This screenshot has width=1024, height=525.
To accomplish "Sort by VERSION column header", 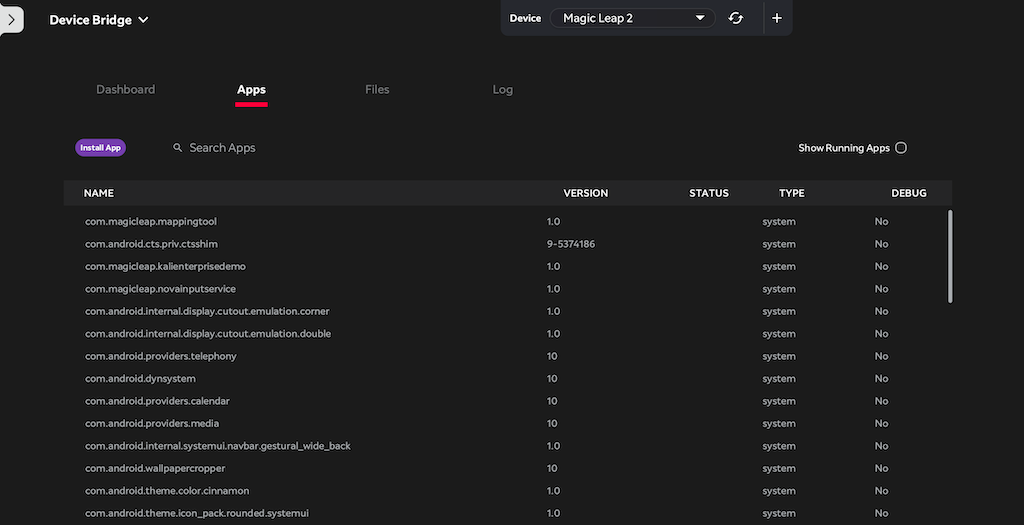I will click(x=585, y=193).
